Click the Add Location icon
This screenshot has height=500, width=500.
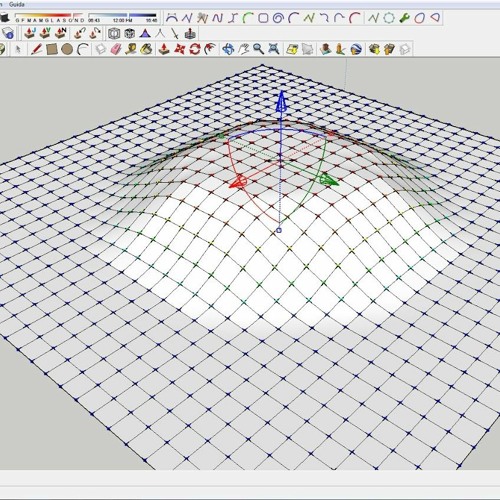coord(292,49)
